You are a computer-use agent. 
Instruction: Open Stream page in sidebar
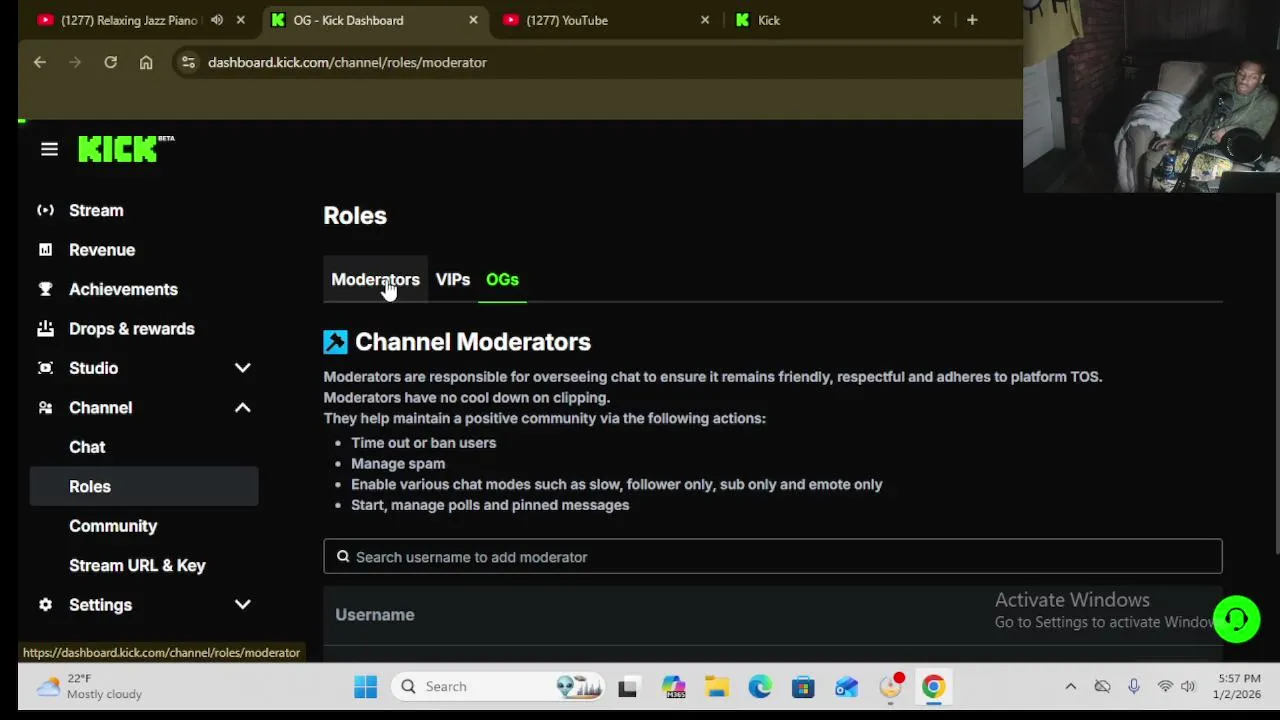point(96,210)
